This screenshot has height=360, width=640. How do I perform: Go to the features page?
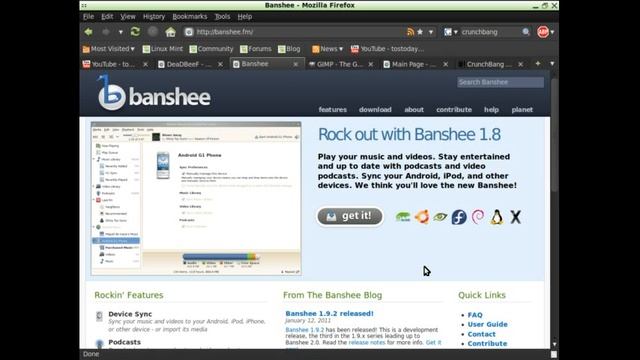tap(333, 110)
